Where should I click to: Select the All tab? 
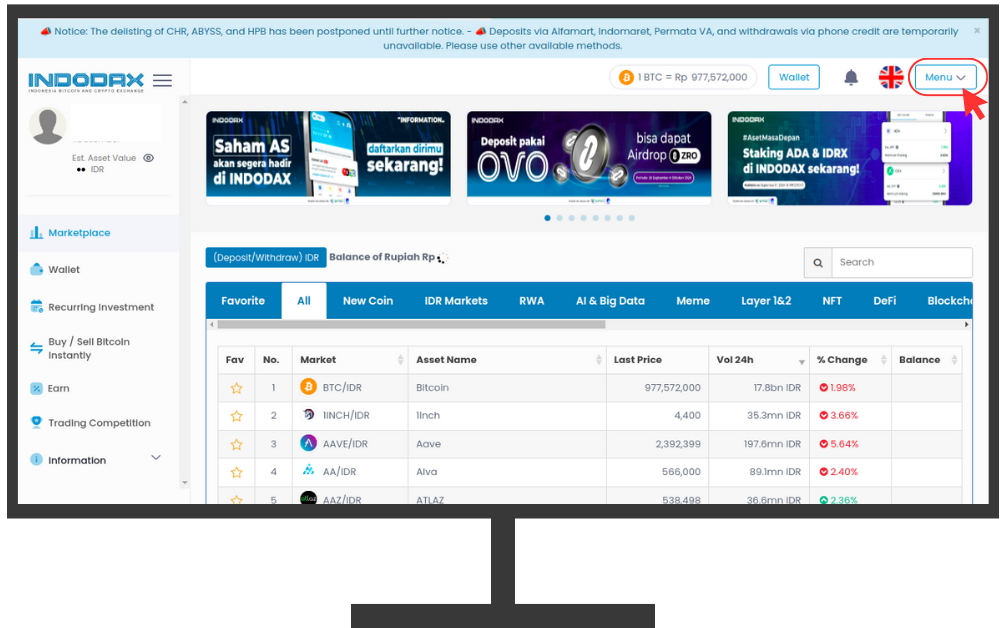[x=304, y=301]
